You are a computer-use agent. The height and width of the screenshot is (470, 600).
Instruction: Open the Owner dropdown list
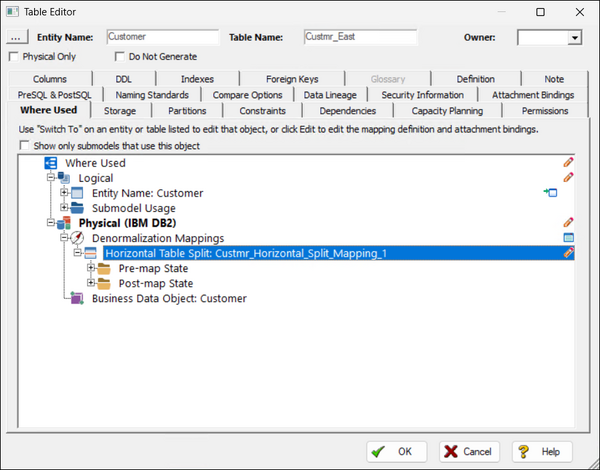click(574, 38)
